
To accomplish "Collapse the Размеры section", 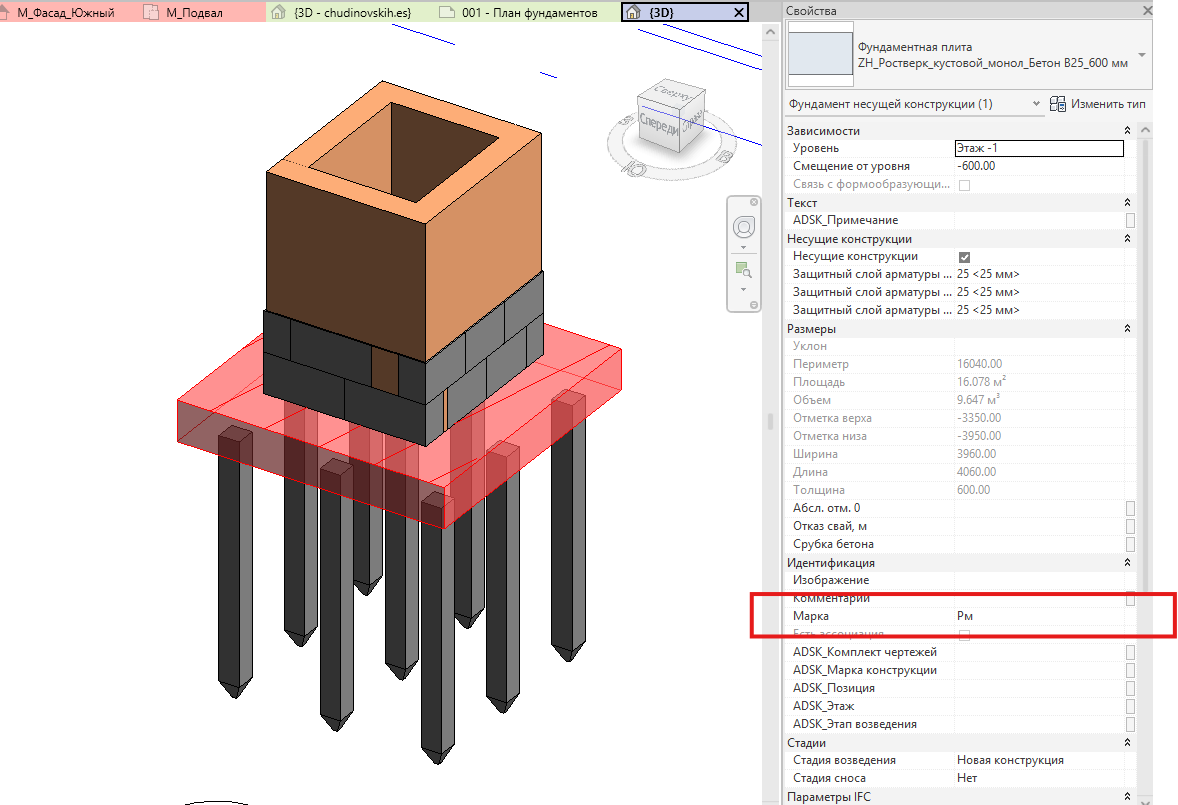I will click(1127, 329).
